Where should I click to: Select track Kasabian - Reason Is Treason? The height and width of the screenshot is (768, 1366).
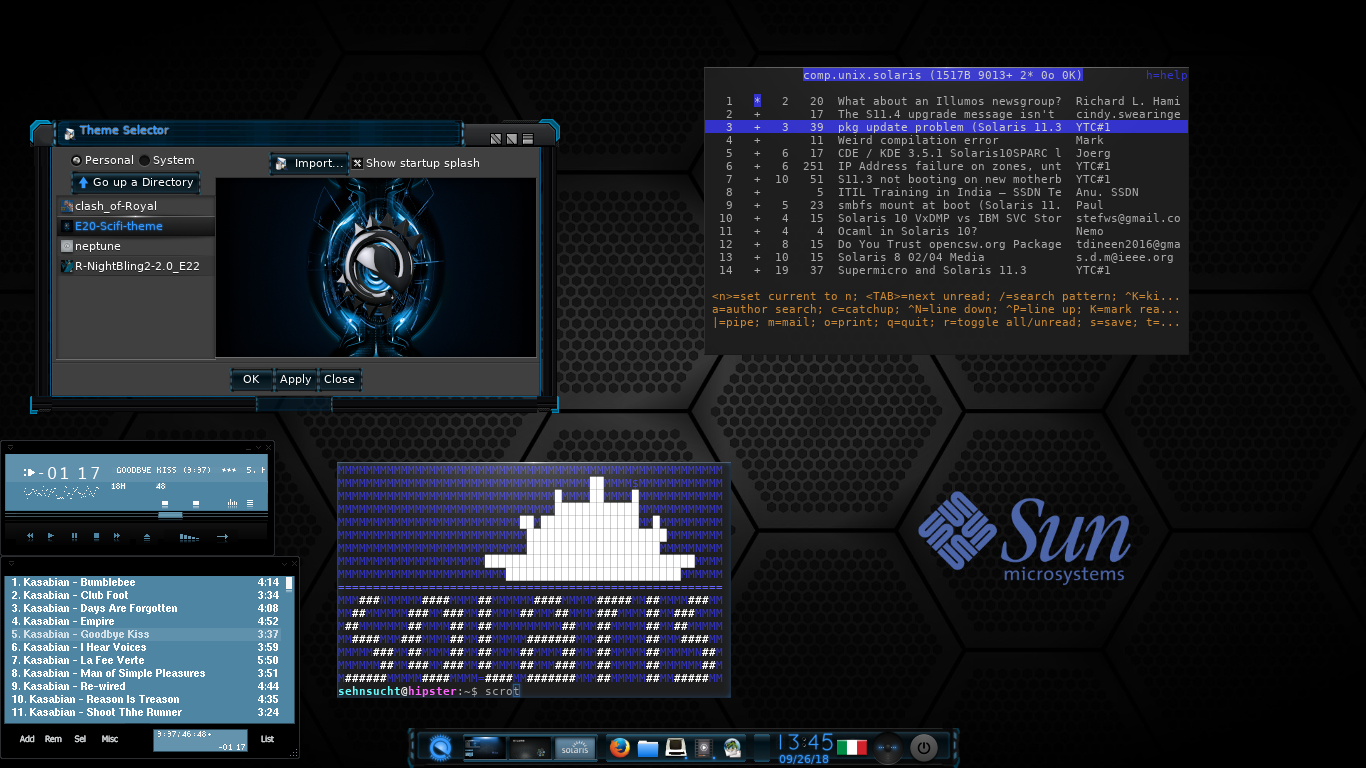tap(145, 699)
